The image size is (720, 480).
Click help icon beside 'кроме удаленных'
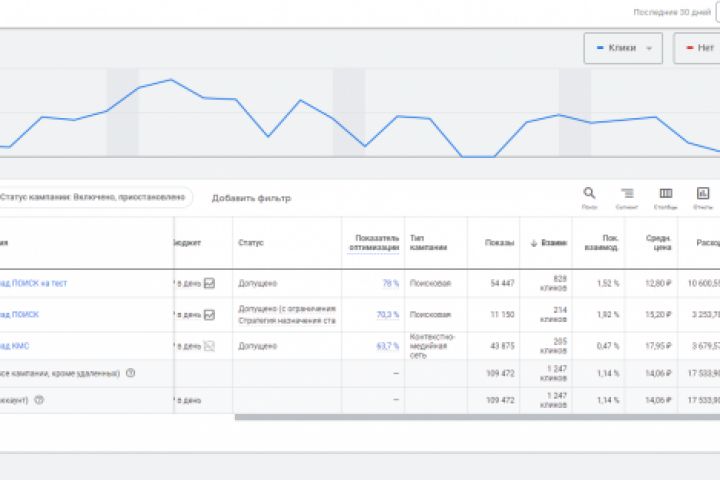pyautogui.click(x=131, y=373)
